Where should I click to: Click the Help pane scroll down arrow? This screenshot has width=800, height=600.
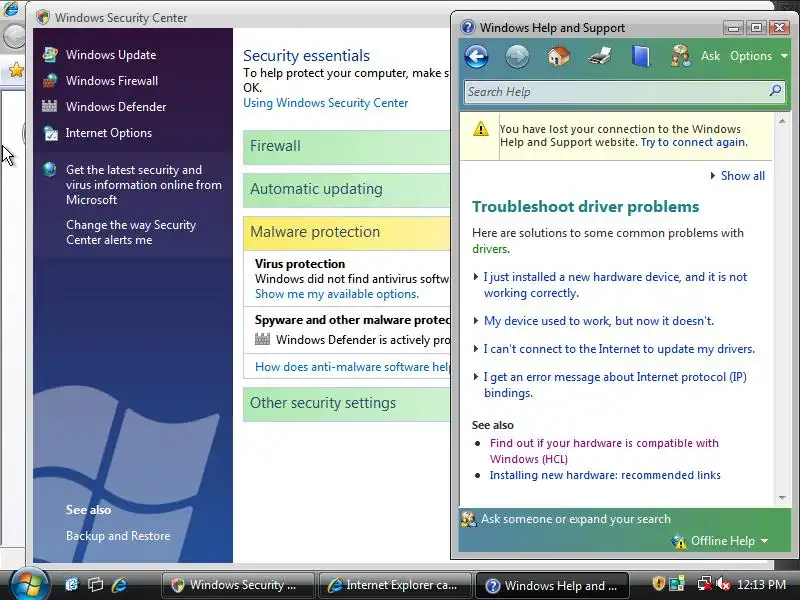point(782,497)
